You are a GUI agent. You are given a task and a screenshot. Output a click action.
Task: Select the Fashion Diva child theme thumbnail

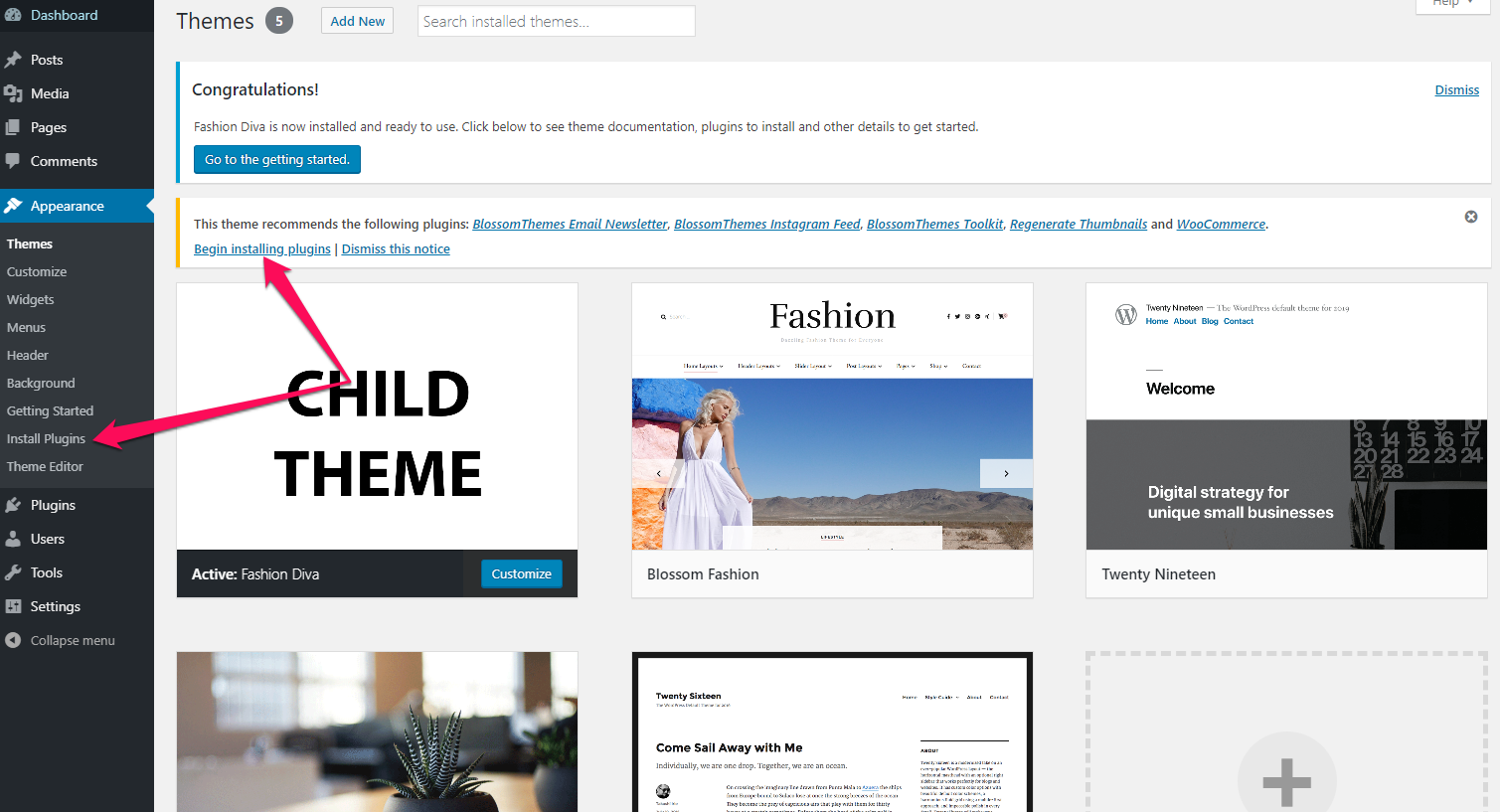point(377,416)
